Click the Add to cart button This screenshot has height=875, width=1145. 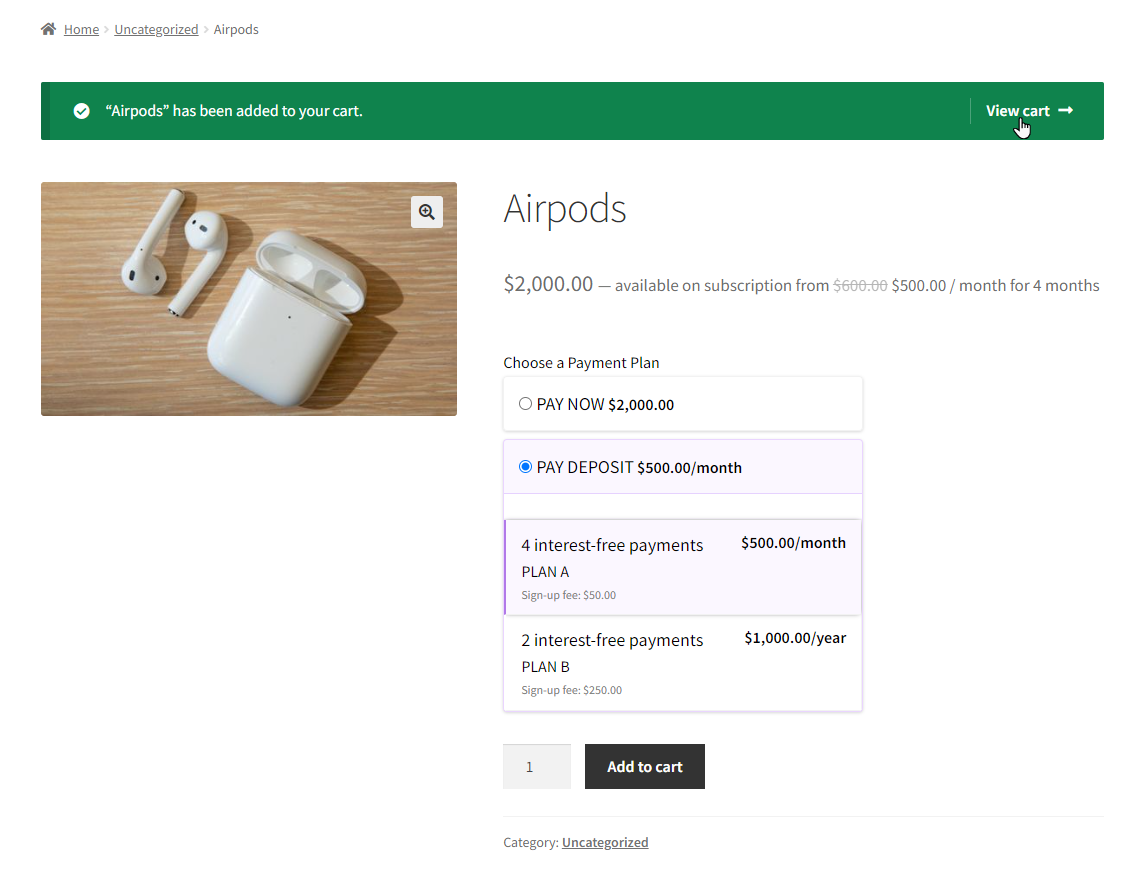click(x=645, y=766)
